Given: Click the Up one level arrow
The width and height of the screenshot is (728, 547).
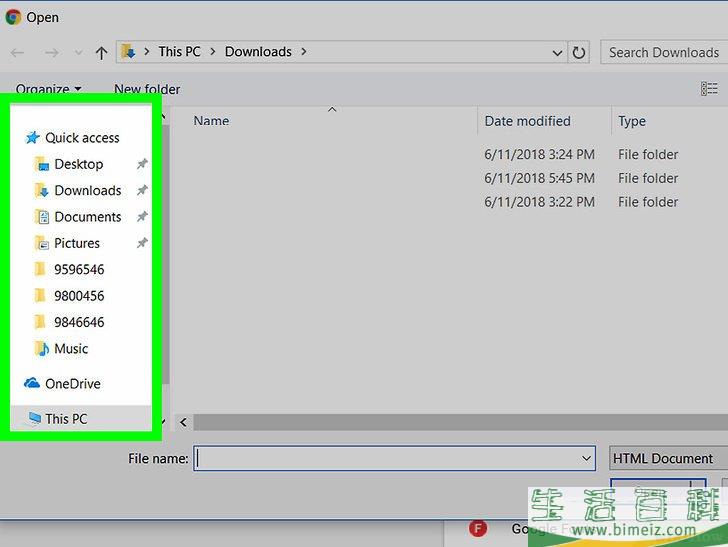Looking at the screenshot, I should 101,52.
